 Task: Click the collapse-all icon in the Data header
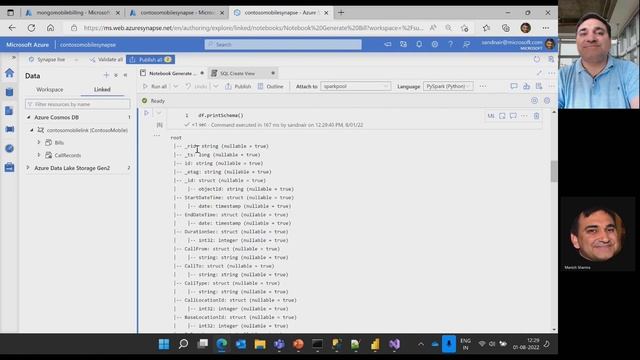coord(116,75)
